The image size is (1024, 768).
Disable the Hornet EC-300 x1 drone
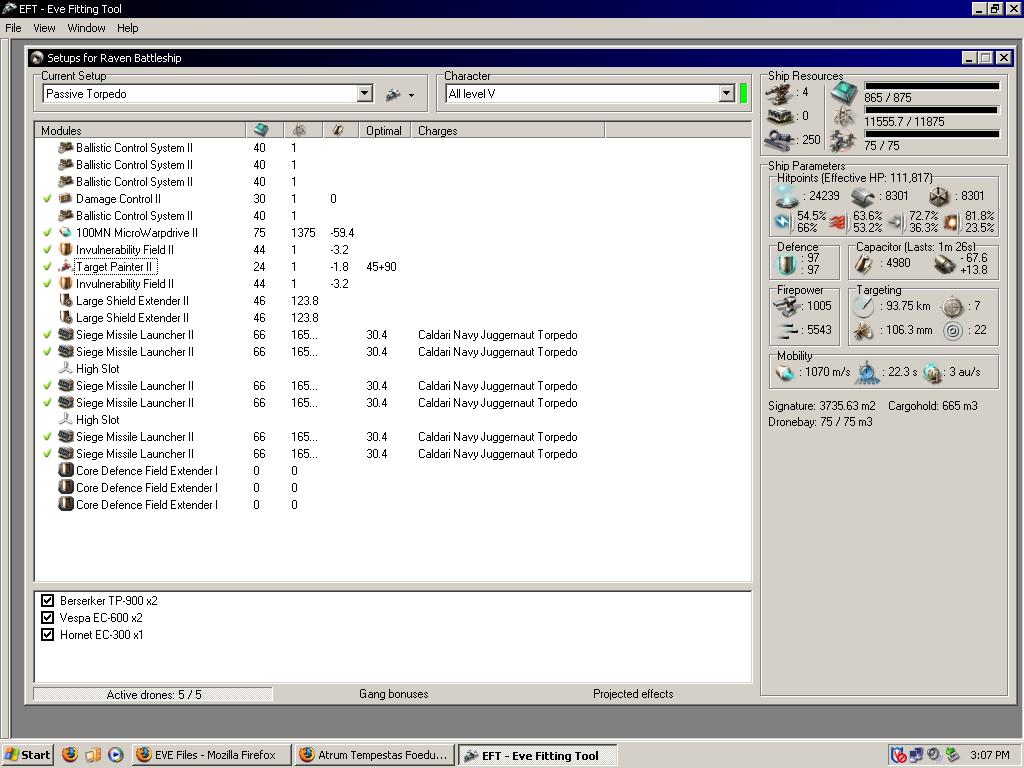[x=47, y=635]
